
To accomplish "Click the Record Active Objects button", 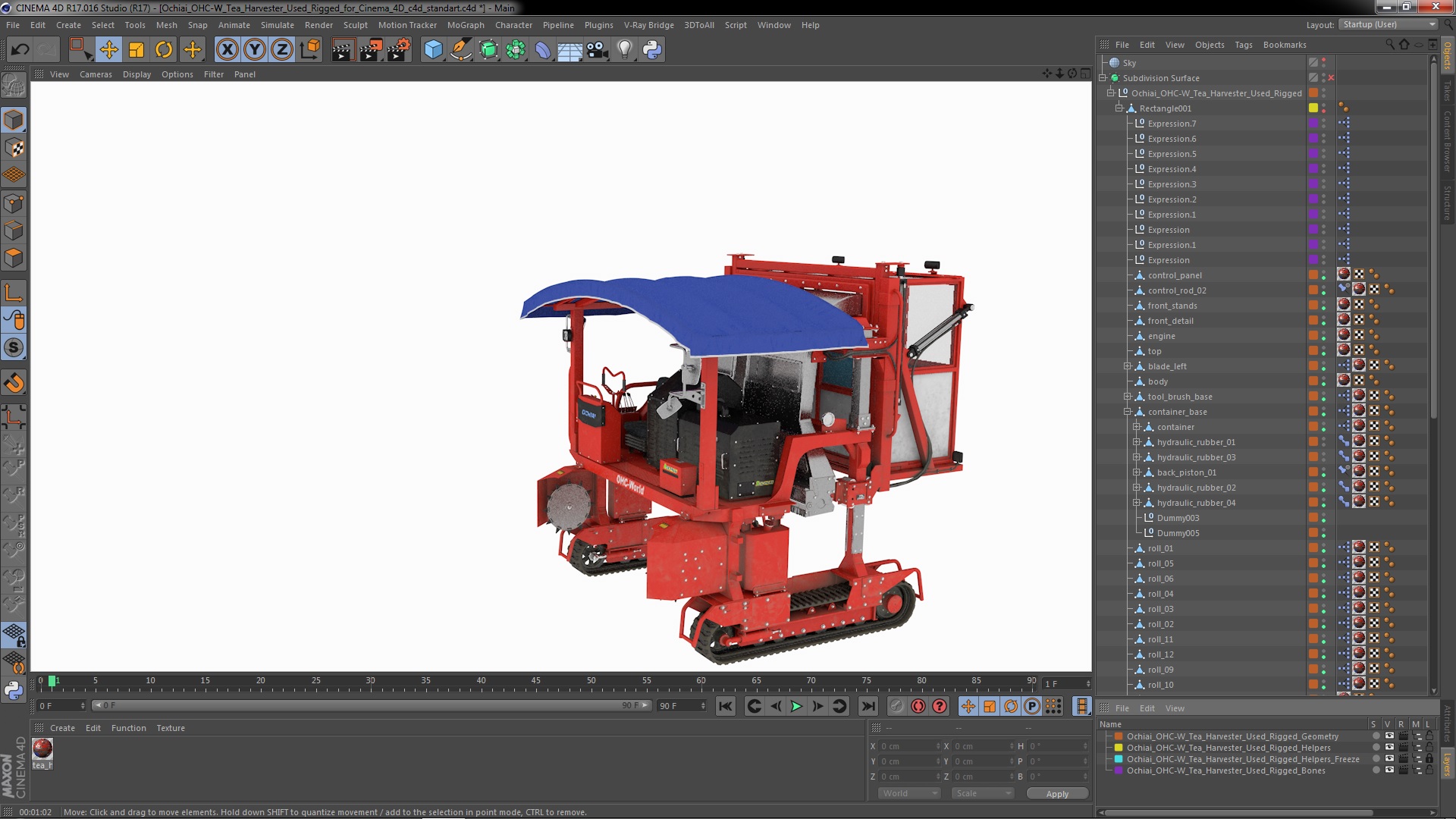I will pos(897,706).
